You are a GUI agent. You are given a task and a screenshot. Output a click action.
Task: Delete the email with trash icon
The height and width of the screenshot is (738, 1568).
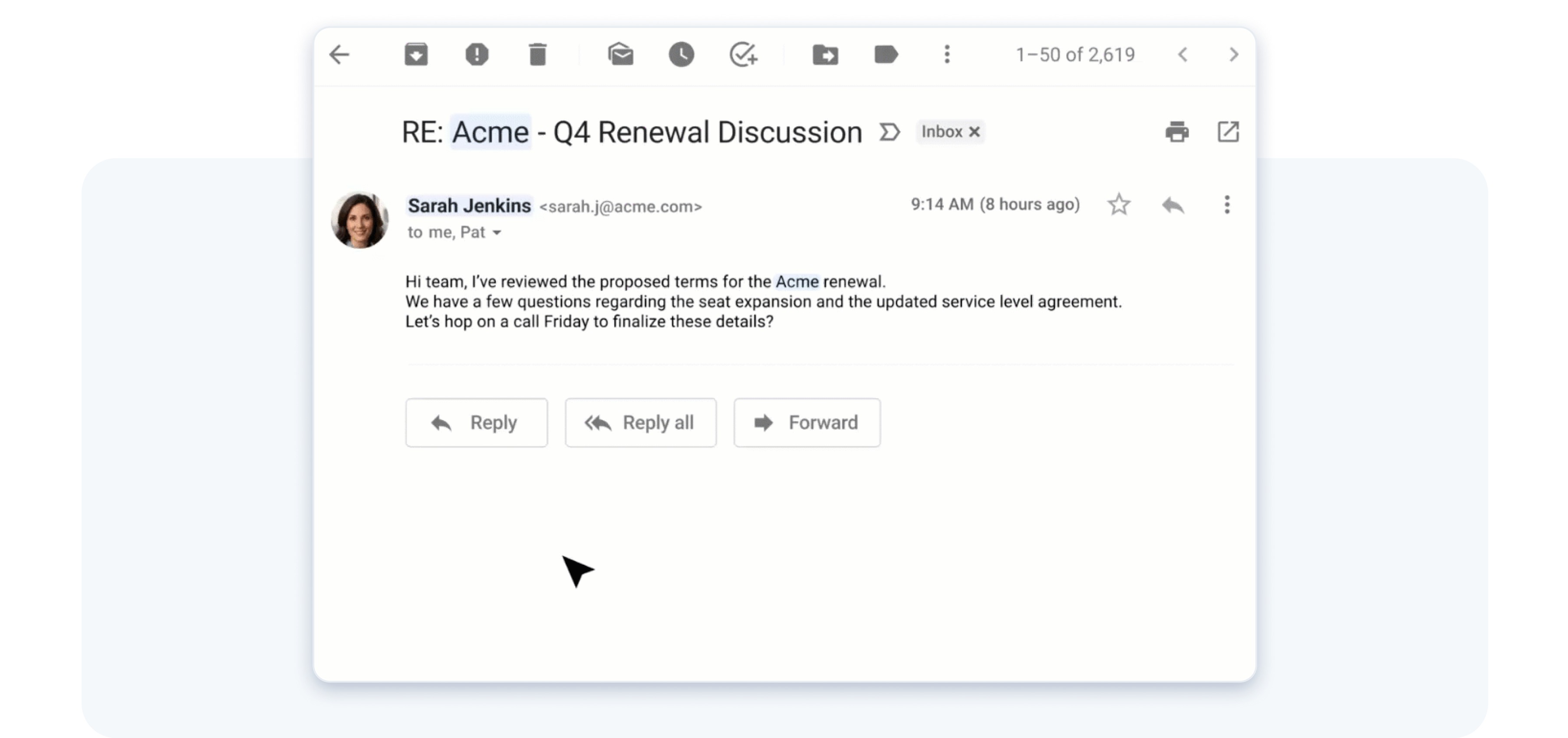(x=537, y=54)
